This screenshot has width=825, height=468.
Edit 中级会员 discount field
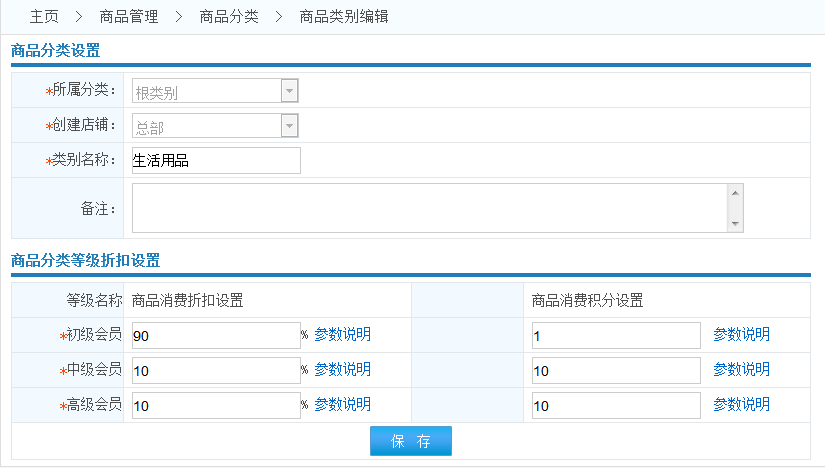coord(216,371)
